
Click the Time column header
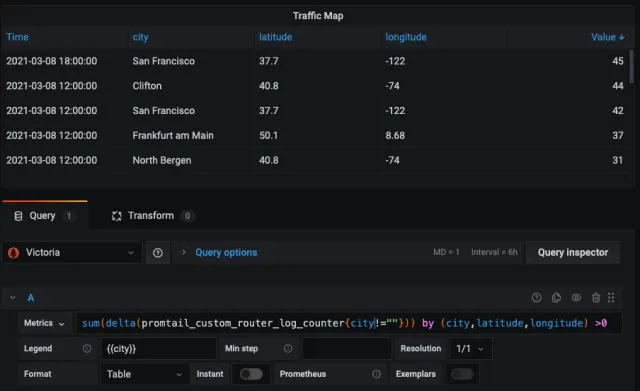click(x=17, y=37)
